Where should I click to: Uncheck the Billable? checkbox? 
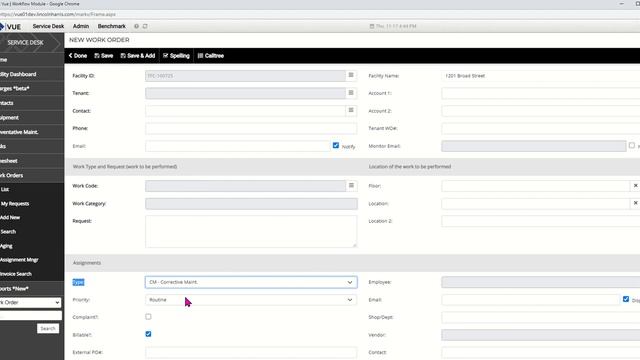pyautogui.click(x=148, y=334)
